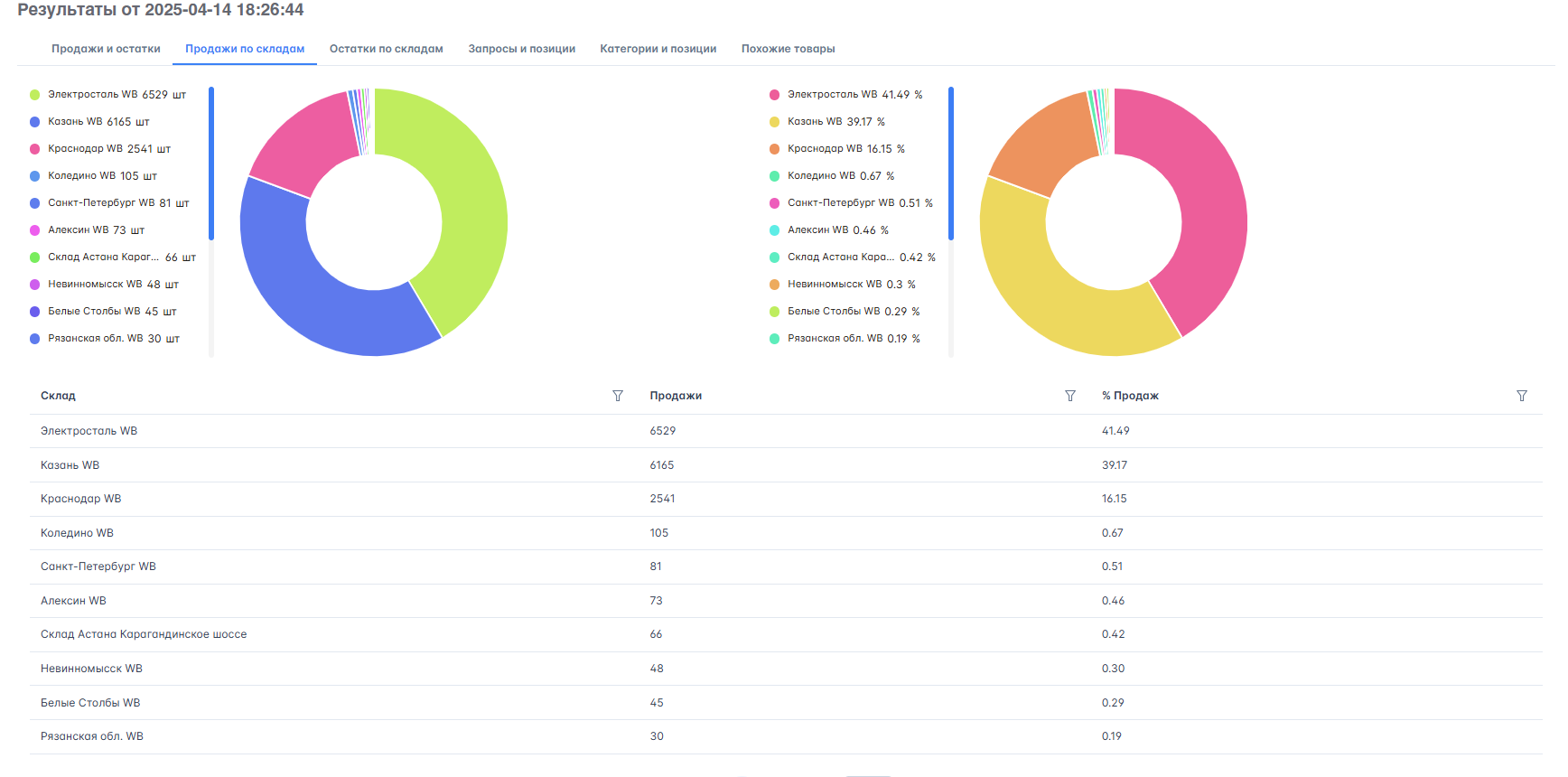Open filter icon in % Продаж column
Image resolution: width=1568 pixels, height=777 pixels.
click(x=1521, y=396)
